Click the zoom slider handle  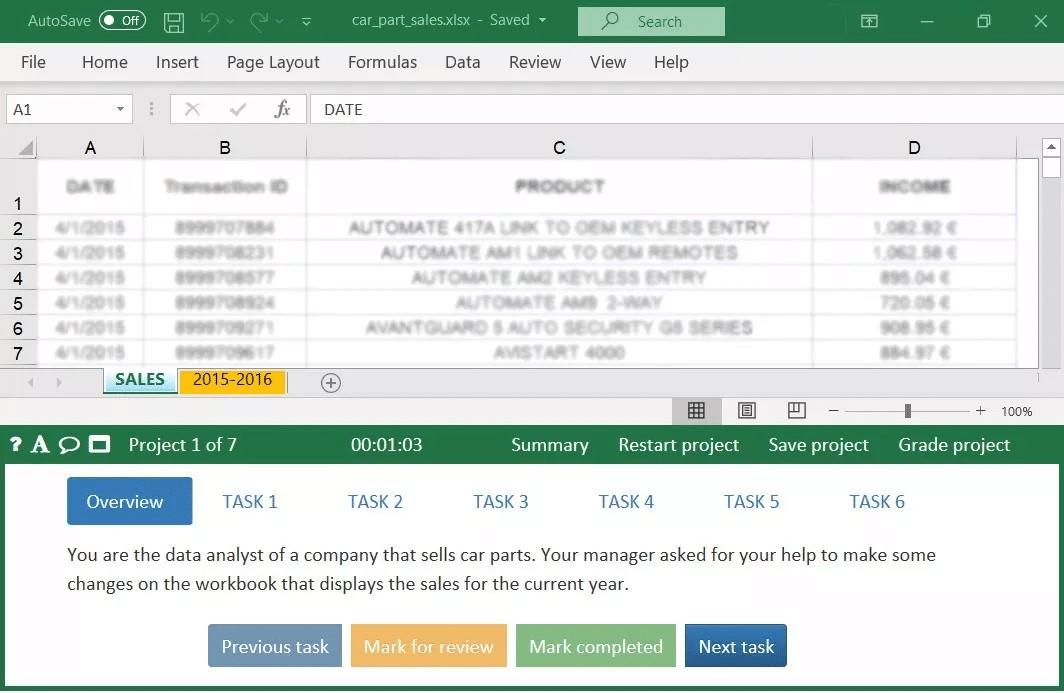pyautogui.click(x=908, y=411)
